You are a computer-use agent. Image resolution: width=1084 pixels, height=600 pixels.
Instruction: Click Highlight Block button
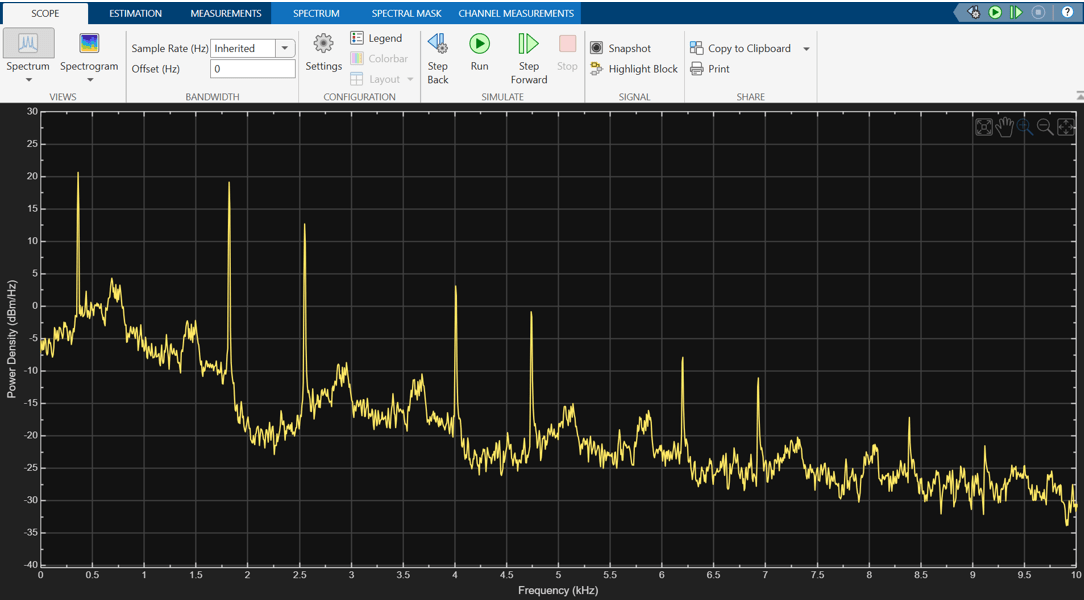(x=634, y=69)
